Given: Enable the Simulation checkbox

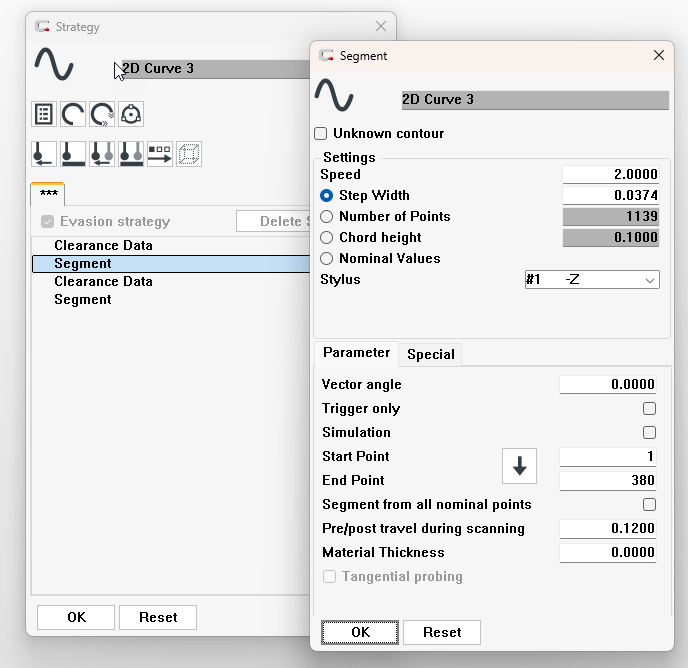Looking at the screenshot, I should tap(649, 432).
